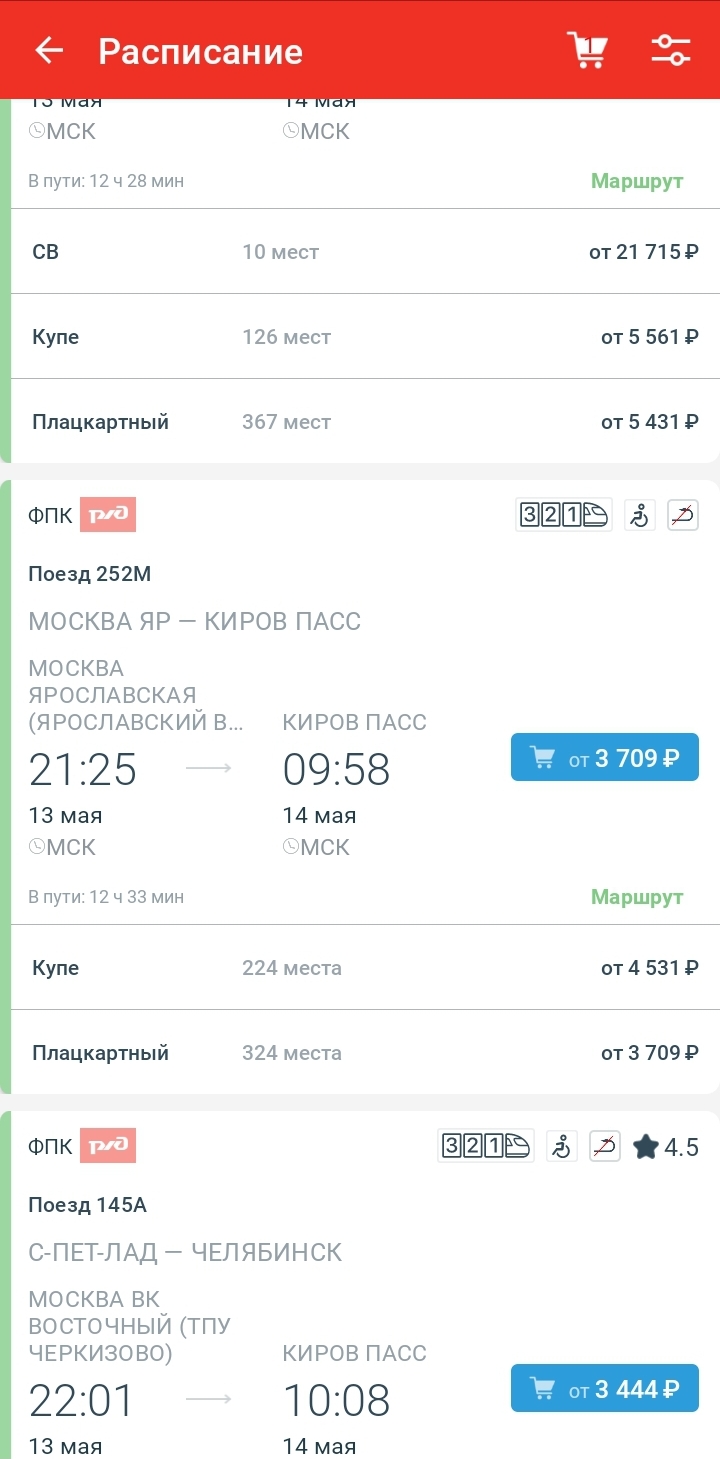Screen dimensions: 720x1459
Task: Tap accessibility wheelchair icon on train 252М
Action: pyautogui.click(x=640, y=515)
